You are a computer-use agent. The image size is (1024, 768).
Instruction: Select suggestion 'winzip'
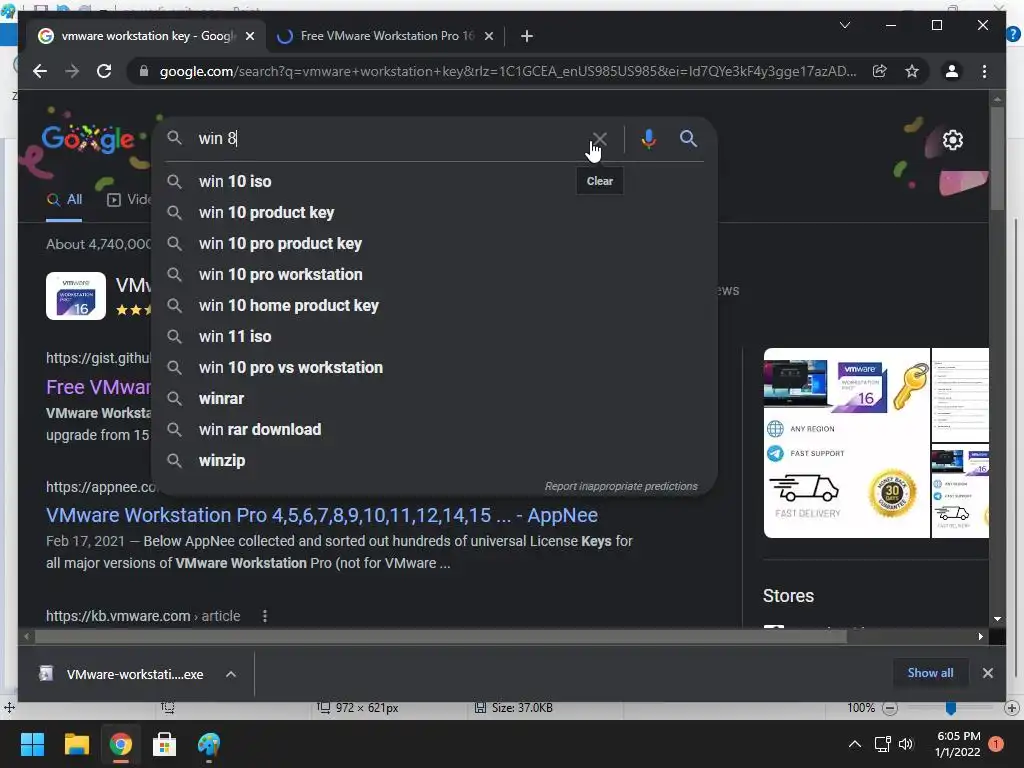pyautogui.click(x=434, y=460)
